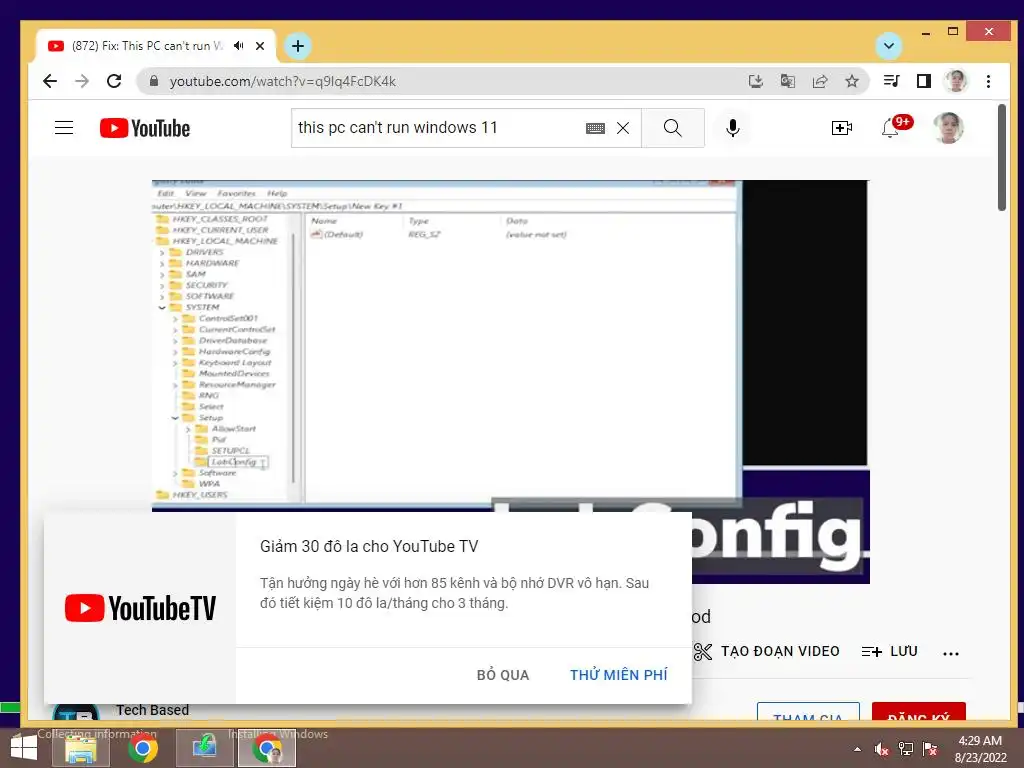
Task: Click THỬ MIỄN PHÍ button
Action: pyautogui.click(x=618, y=675)
